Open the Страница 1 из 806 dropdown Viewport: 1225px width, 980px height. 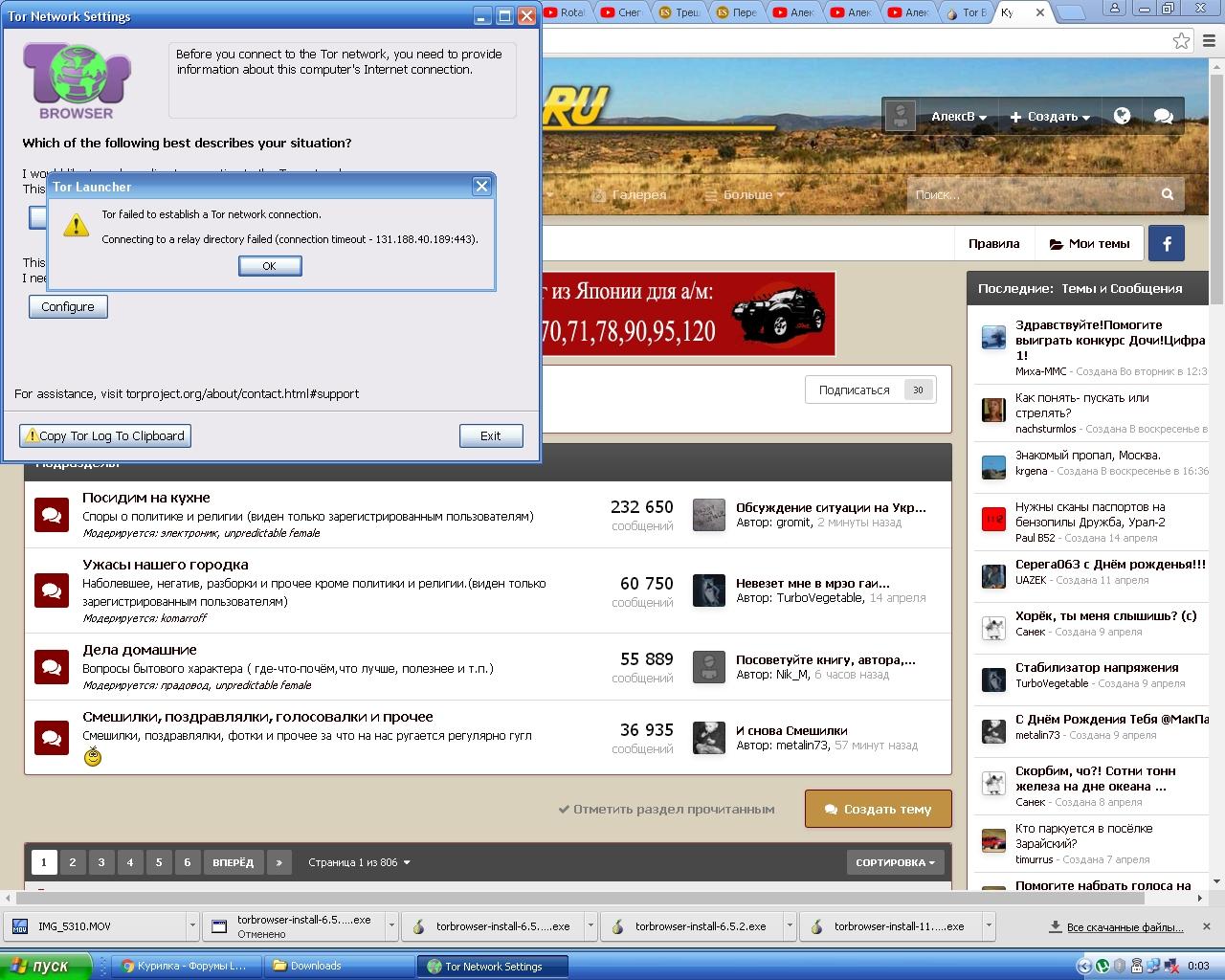(x=359, y=862)
